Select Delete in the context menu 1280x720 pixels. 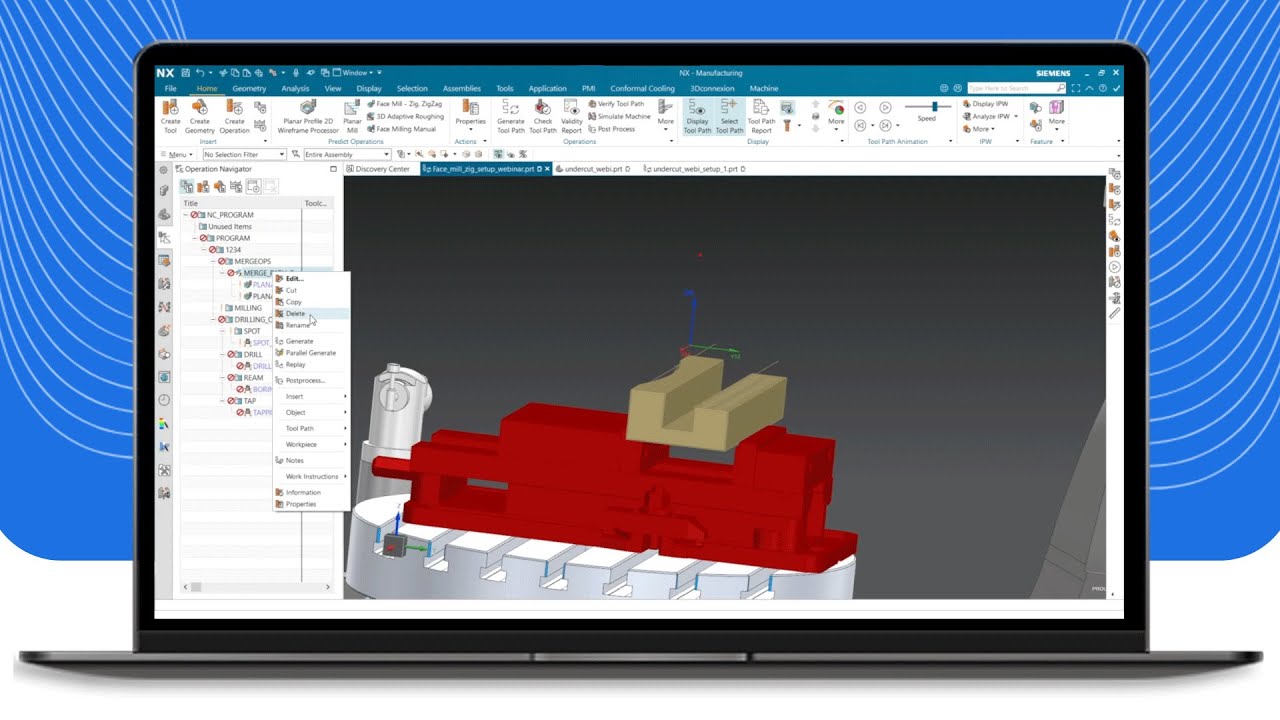point(312,314)
